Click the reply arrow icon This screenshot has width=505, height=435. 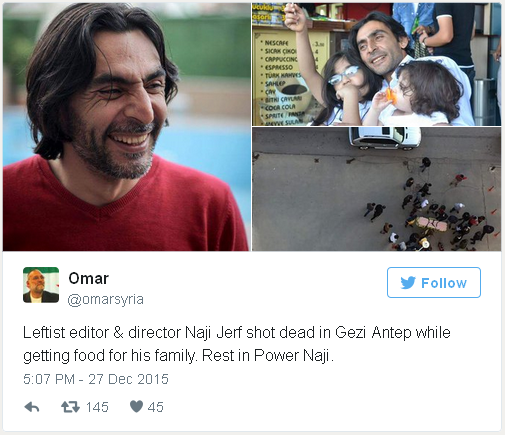[32, 407]
